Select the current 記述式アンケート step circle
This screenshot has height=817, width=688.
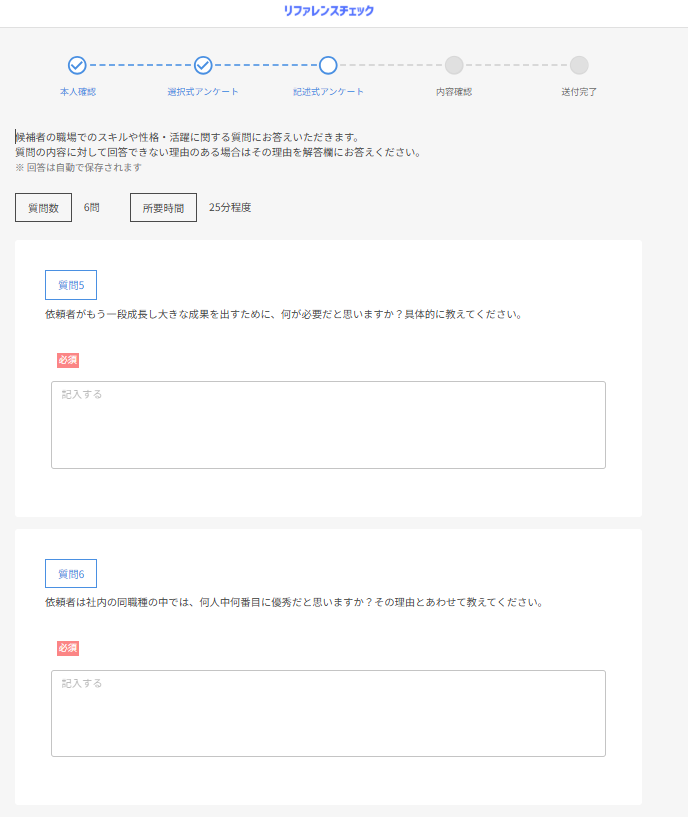tap(328, 65)
